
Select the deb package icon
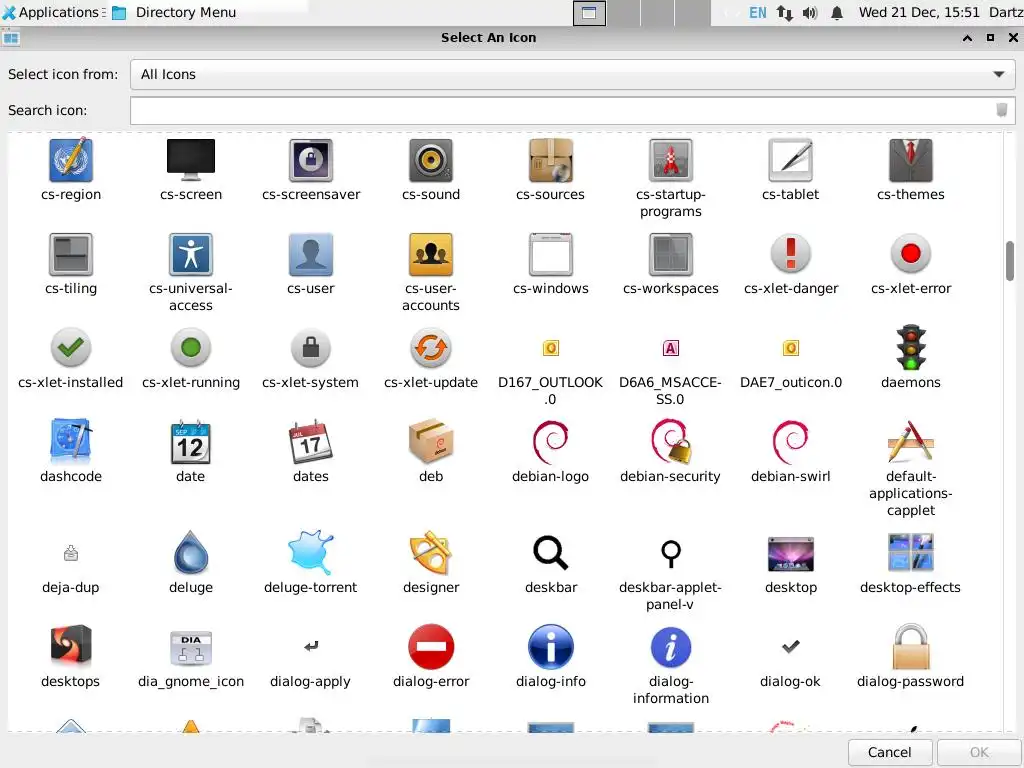(431, 441)
